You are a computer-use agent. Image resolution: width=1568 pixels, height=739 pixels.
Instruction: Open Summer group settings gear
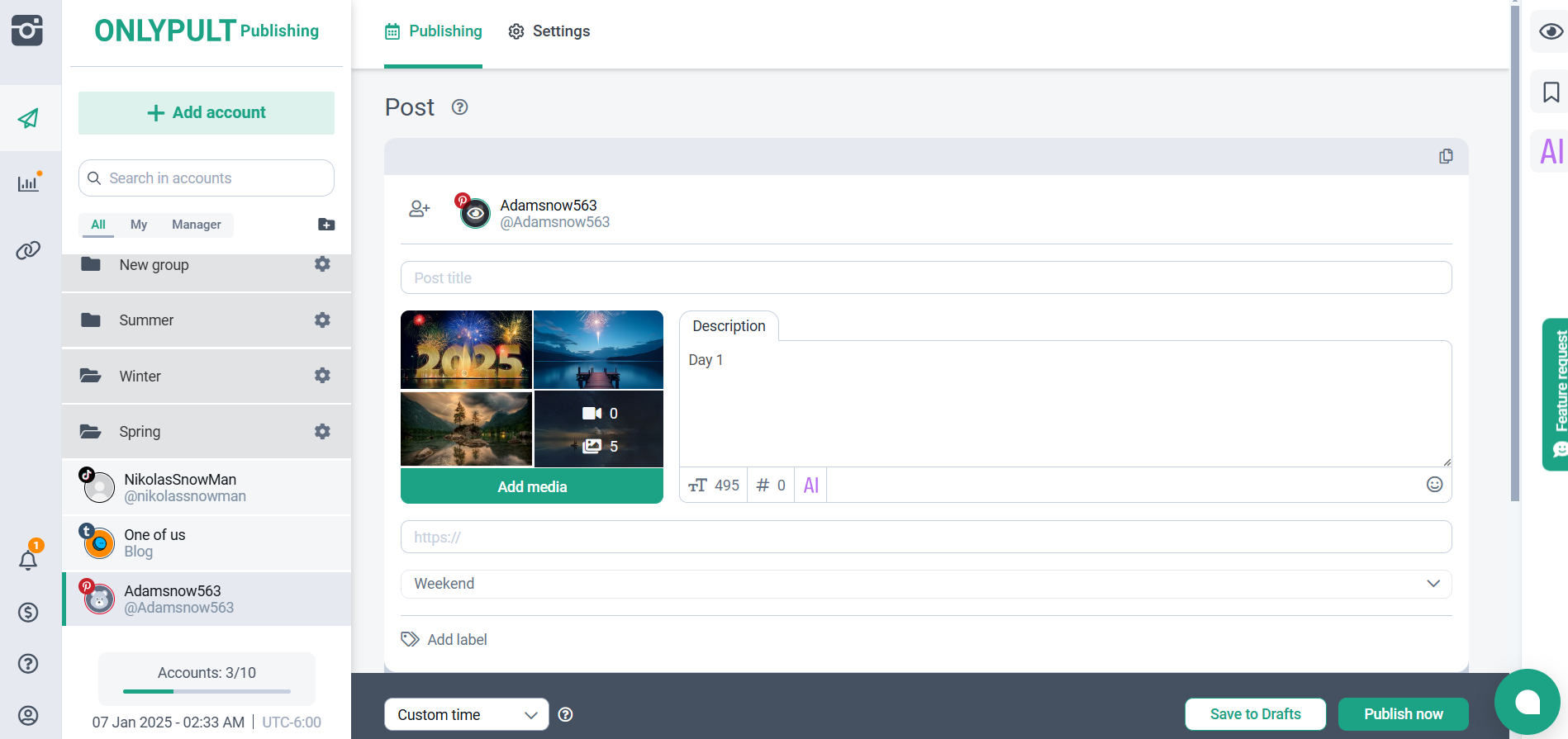click(322, 320)
